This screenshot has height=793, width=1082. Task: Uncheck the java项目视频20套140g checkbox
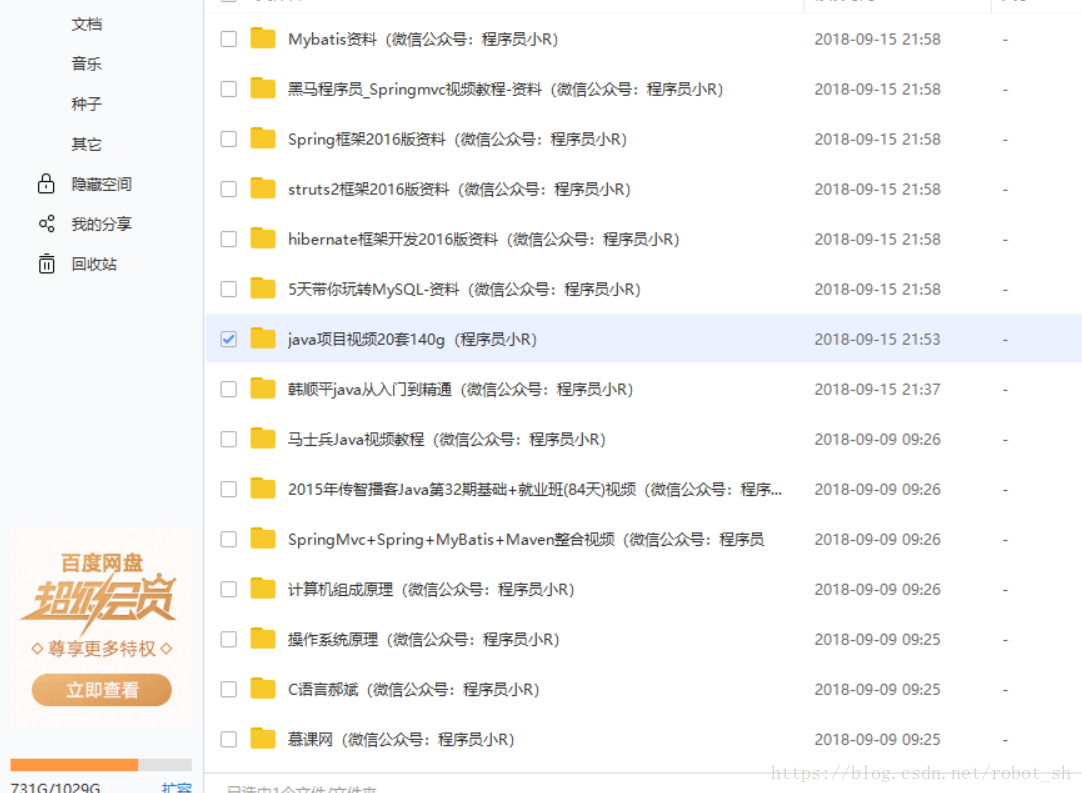click(x=228, y=340)
